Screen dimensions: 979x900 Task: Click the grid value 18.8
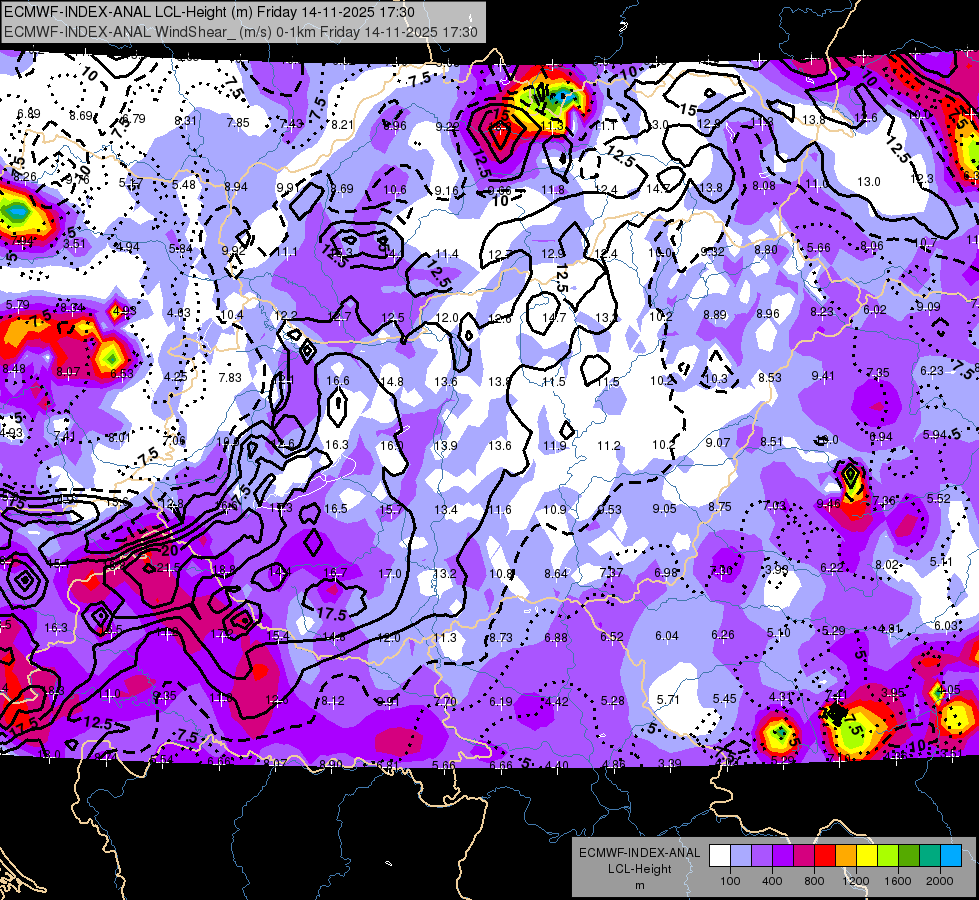tap(223, 570)
